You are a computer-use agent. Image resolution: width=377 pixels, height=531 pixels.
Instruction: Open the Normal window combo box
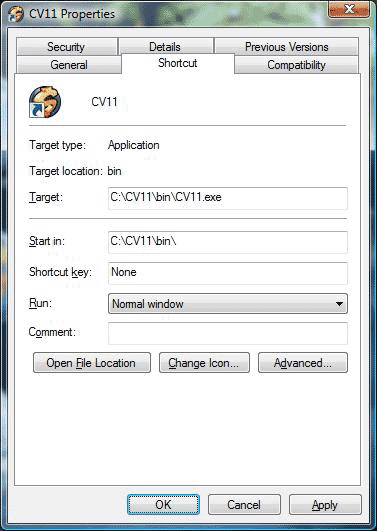coord(228,304)
